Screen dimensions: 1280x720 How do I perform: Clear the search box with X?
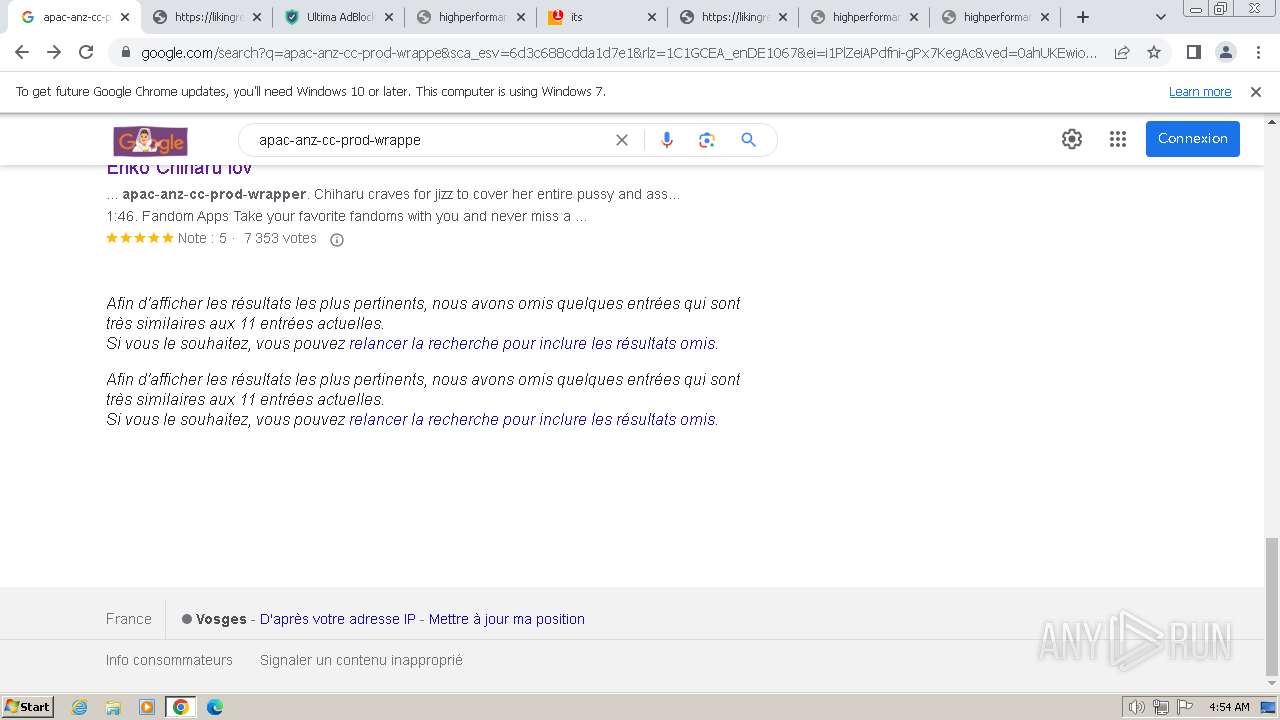coord(622,140)
